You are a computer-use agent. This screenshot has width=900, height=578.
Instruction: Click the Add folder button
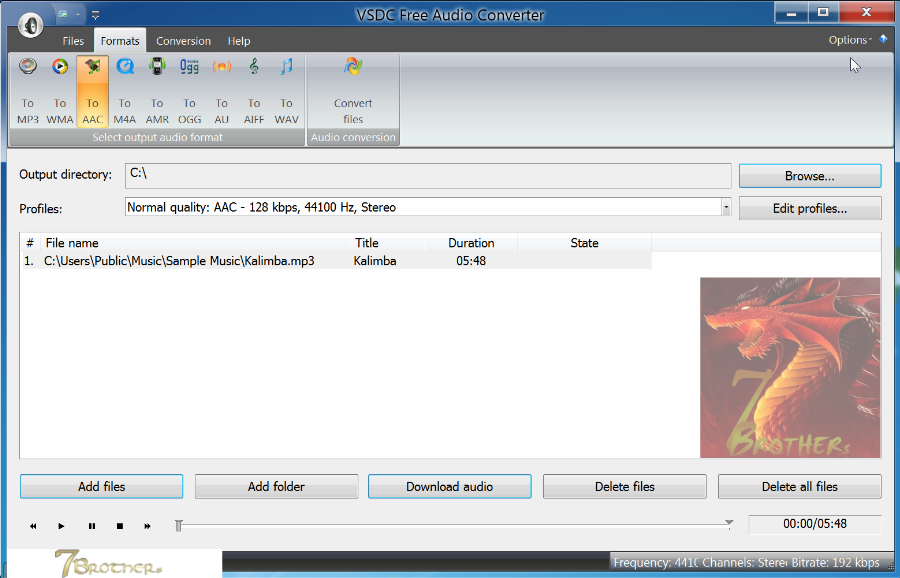coord(276,486)
